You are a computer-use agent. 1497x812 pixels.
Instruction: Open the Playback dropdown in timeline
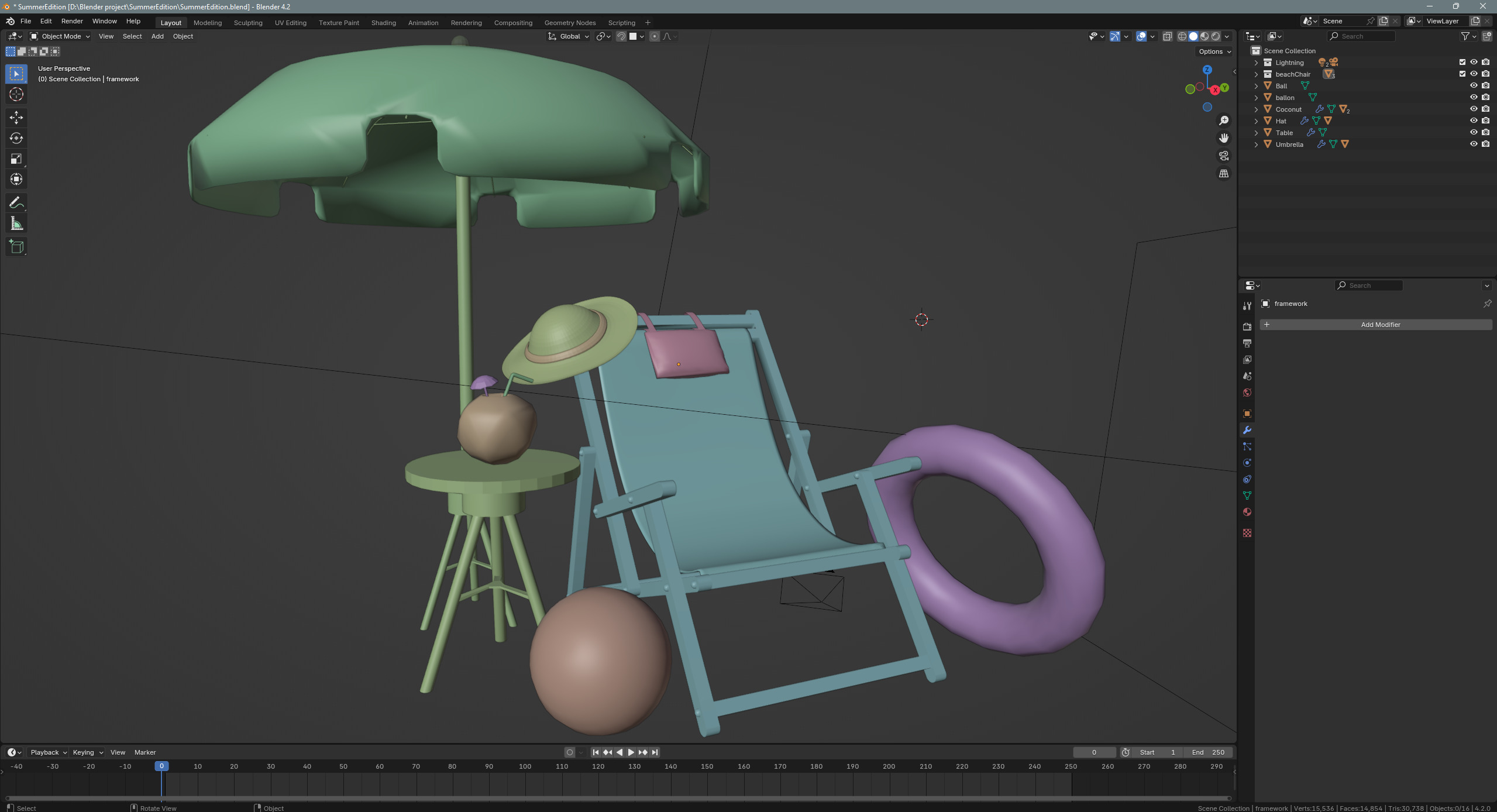click(x=48, y=752)
